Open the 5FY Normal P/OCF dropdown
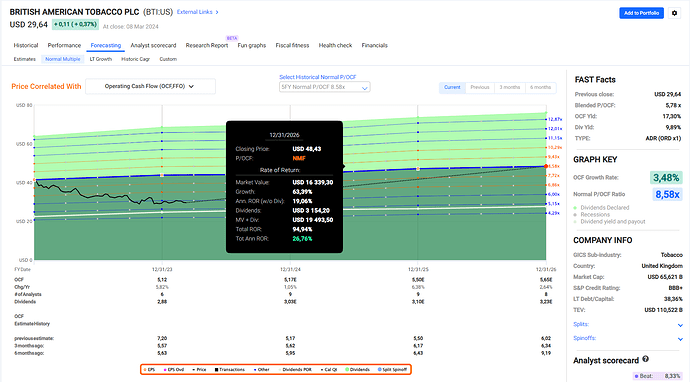Image resolution: width=690 pixels, height=382 pixels. point(325,87)
